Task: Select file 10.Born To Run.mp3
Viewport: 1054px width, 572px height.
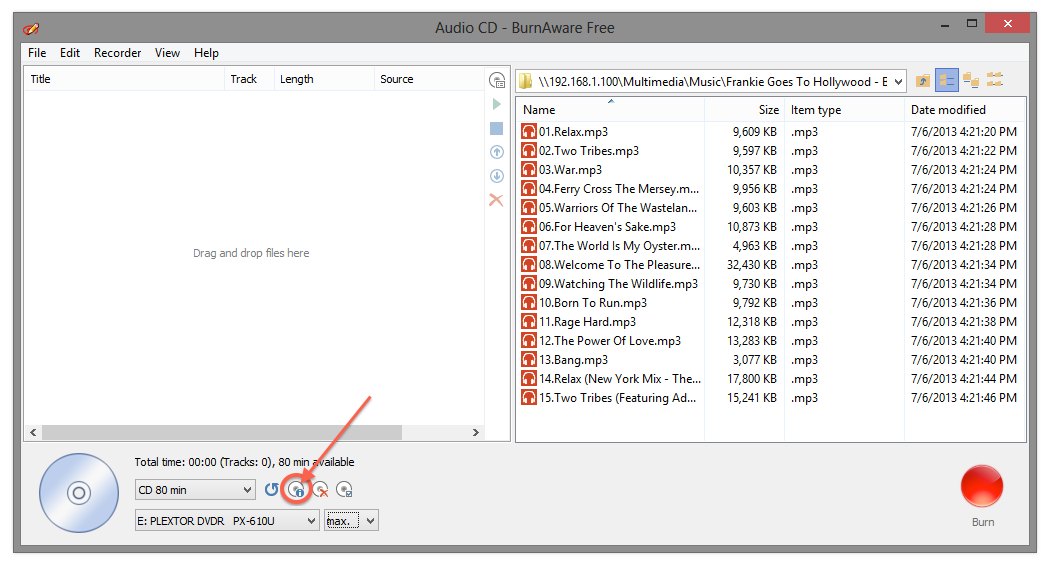Action: click(593, 303)
